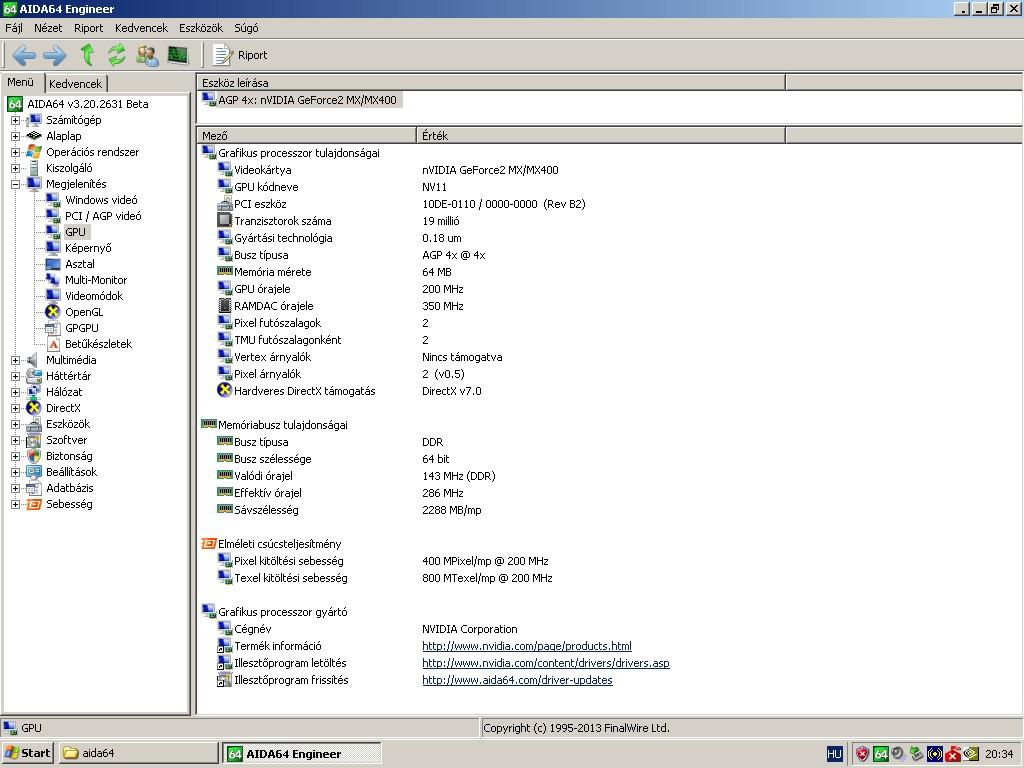The image size is (1024, 768).
Task: Open the nvidia.com products.html link
Action: click(x=526, y=646)
